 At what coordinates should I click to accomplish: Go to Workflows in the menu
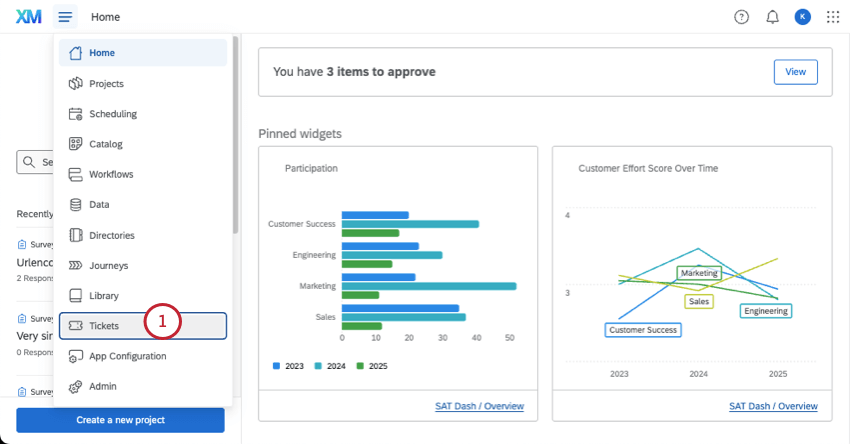coord(111,175)
